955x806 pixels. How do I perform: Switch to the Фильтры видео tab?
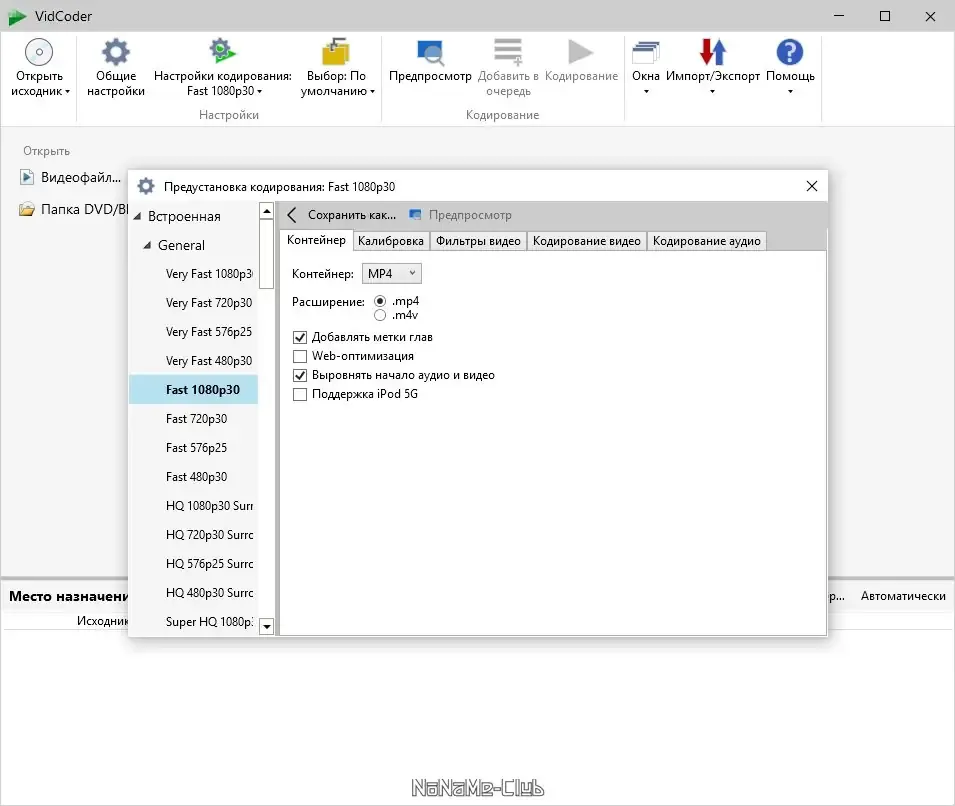coord(478,241)
